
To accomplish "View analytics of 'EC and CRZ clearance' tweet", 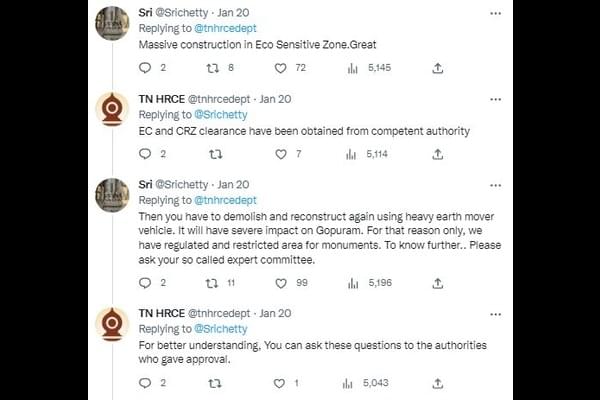I will coord(352,154).
